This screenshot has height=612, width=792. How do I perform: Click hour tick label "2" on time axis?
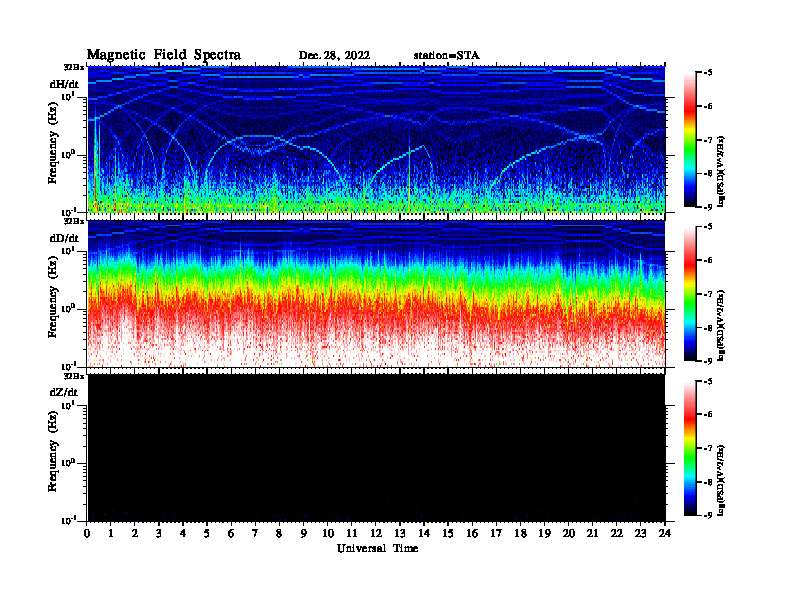(135, 533)
